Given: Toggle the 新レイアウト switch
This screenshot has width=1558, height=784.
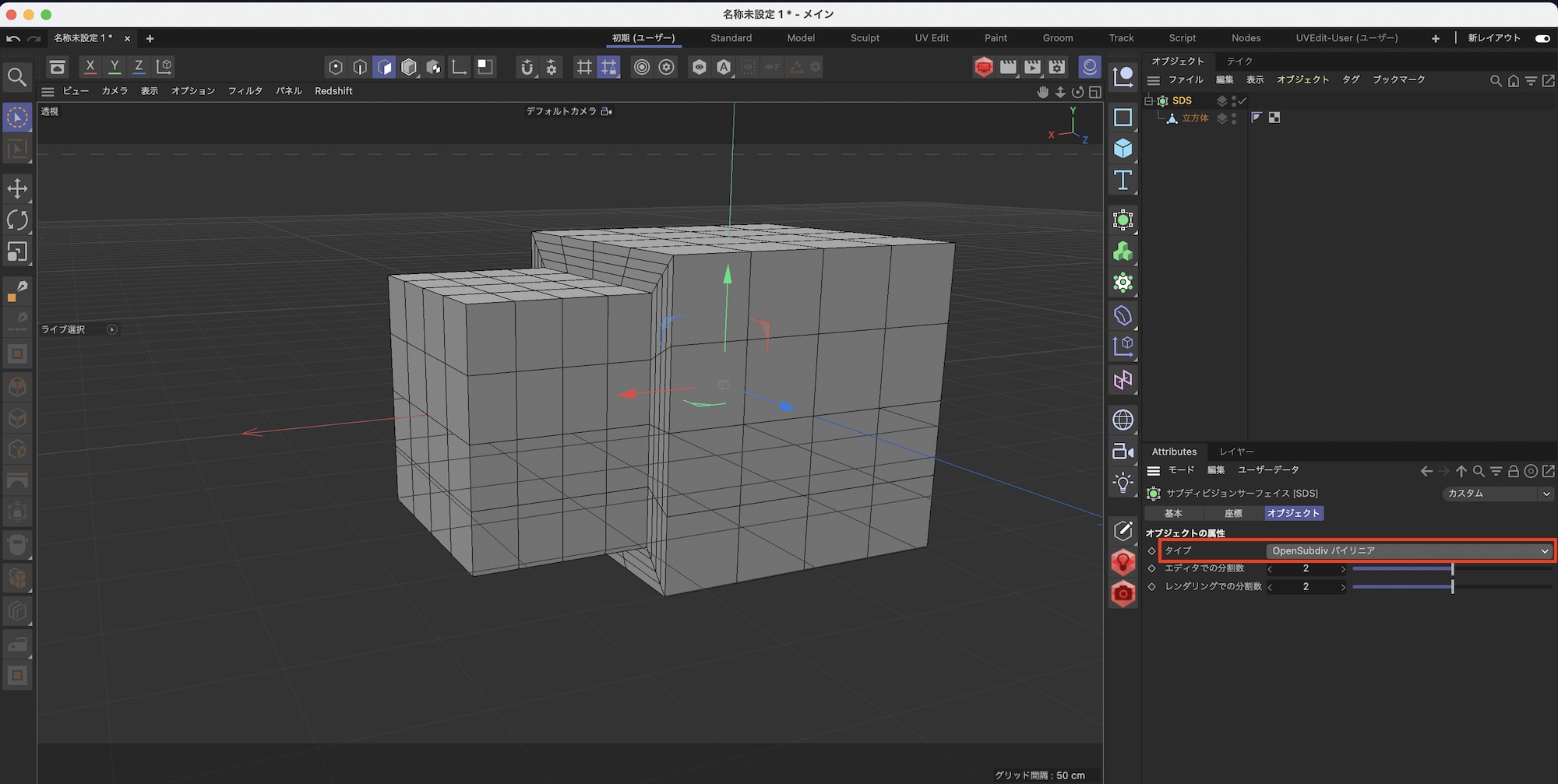Looking at the screenshot, I should [1542, 38].
